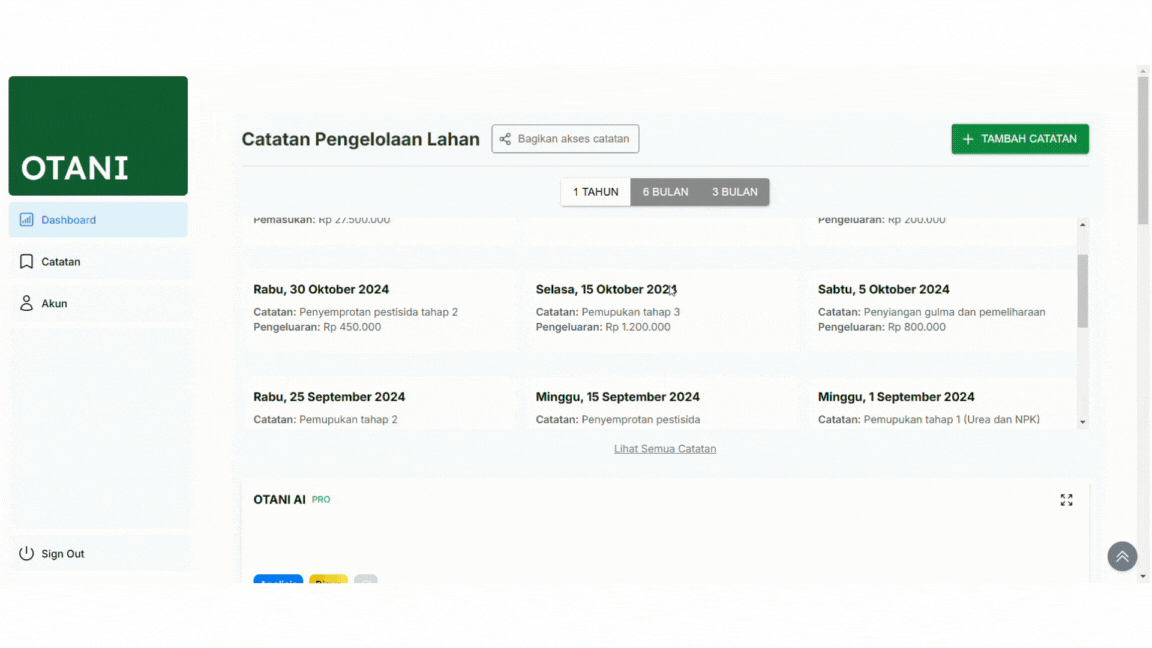
Task: Click the share icon beside Bagikan akses catatan
Action: [505, 139]
